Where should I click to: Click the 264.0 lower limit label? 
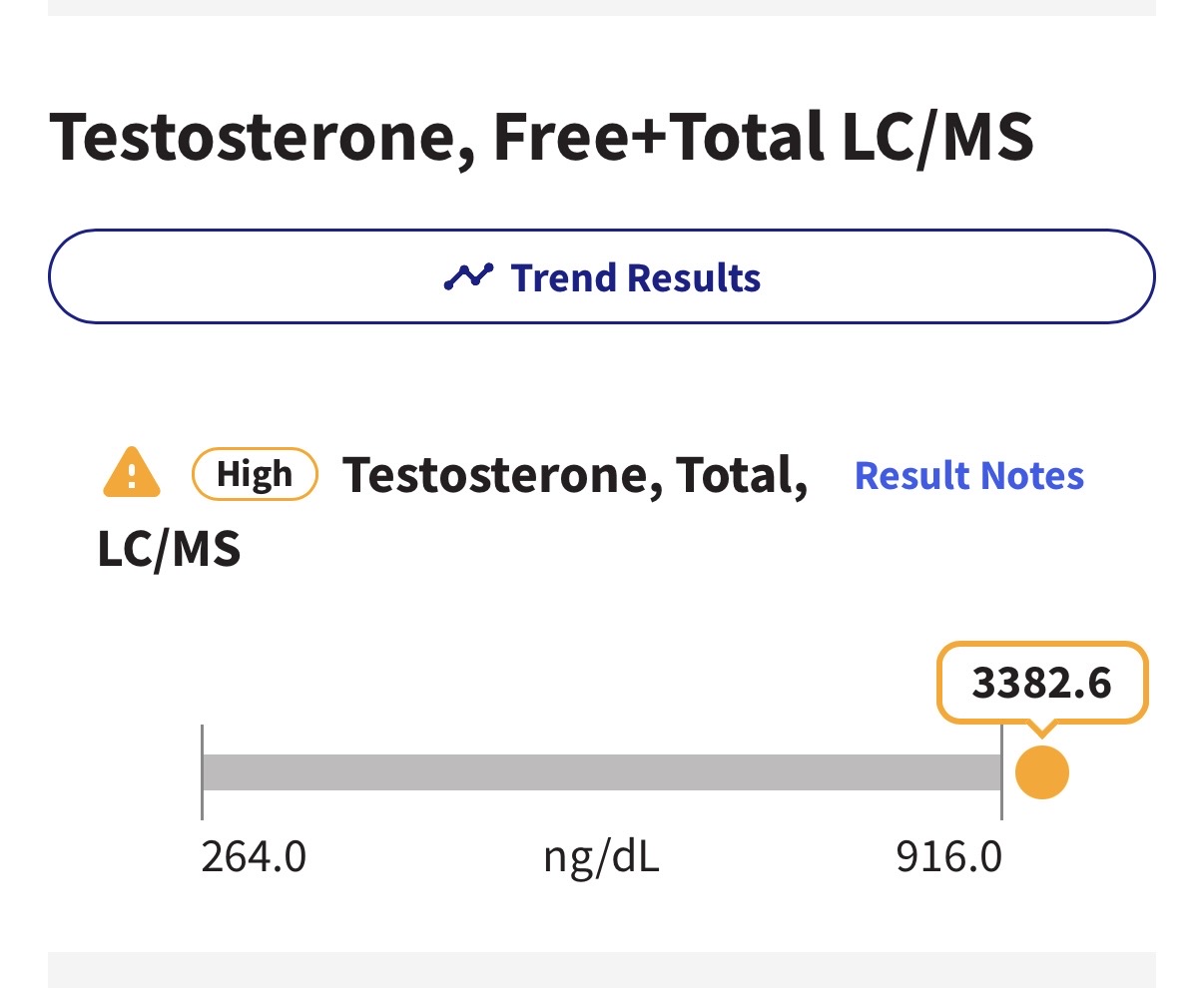[254, 856]
